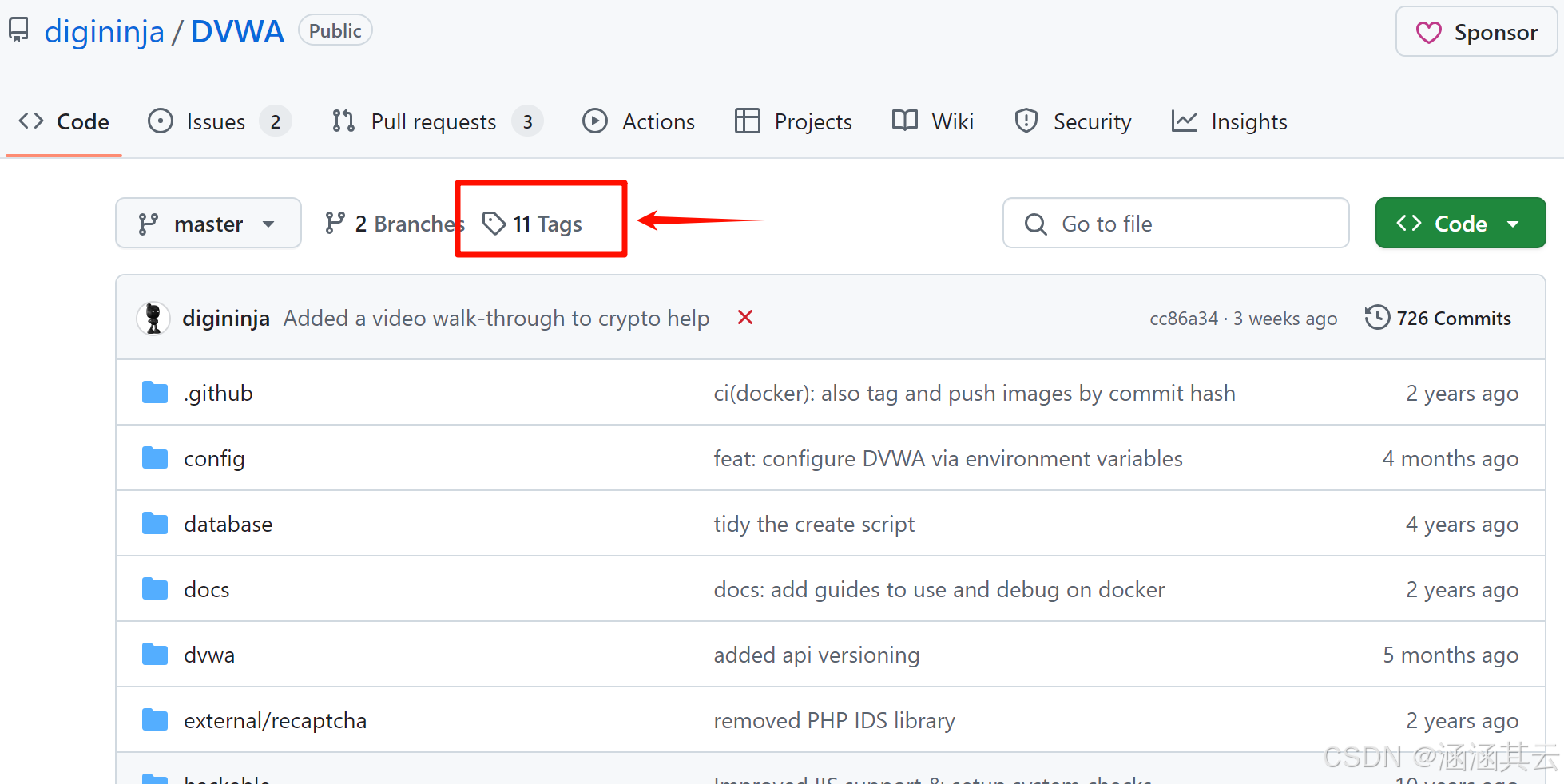Select the Code tab

point(64,121)
